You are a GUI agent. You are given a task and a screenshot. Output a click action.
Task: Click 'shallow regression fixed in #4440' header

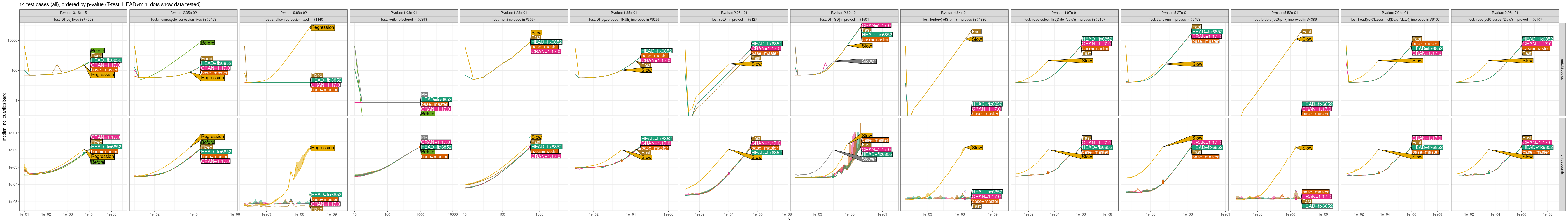(293, 20)
